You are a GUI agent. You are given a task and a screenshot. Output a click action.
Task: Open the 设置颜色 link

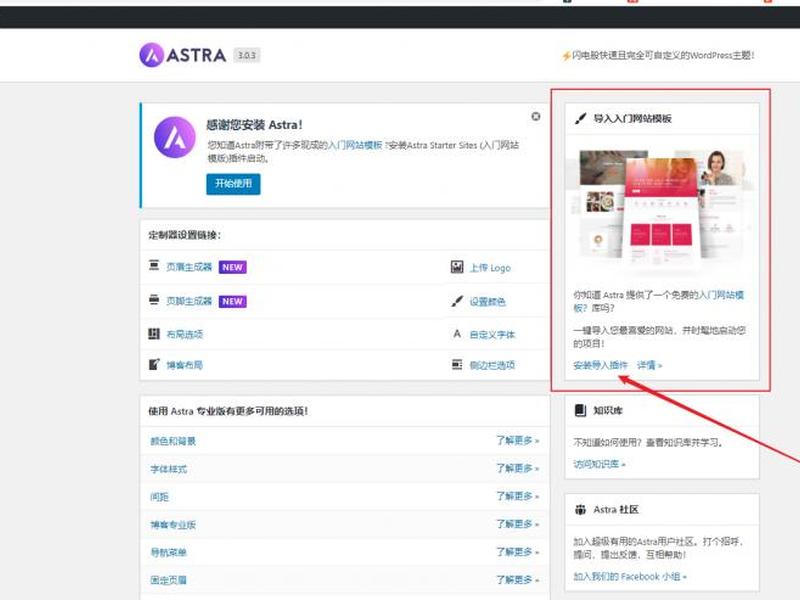click(487, 302)
